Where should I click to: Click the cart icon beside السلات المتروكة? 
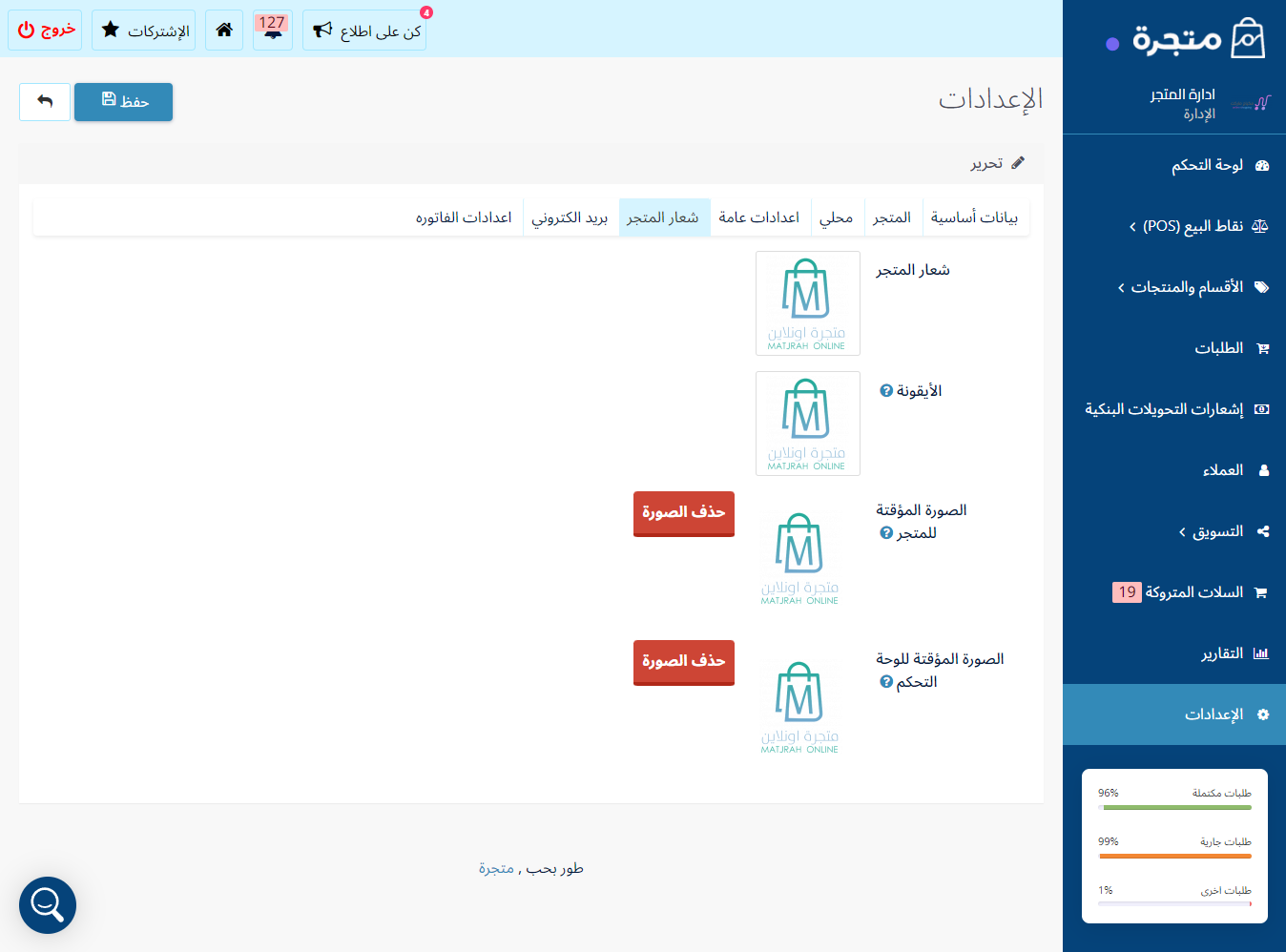coord(1261,592)
